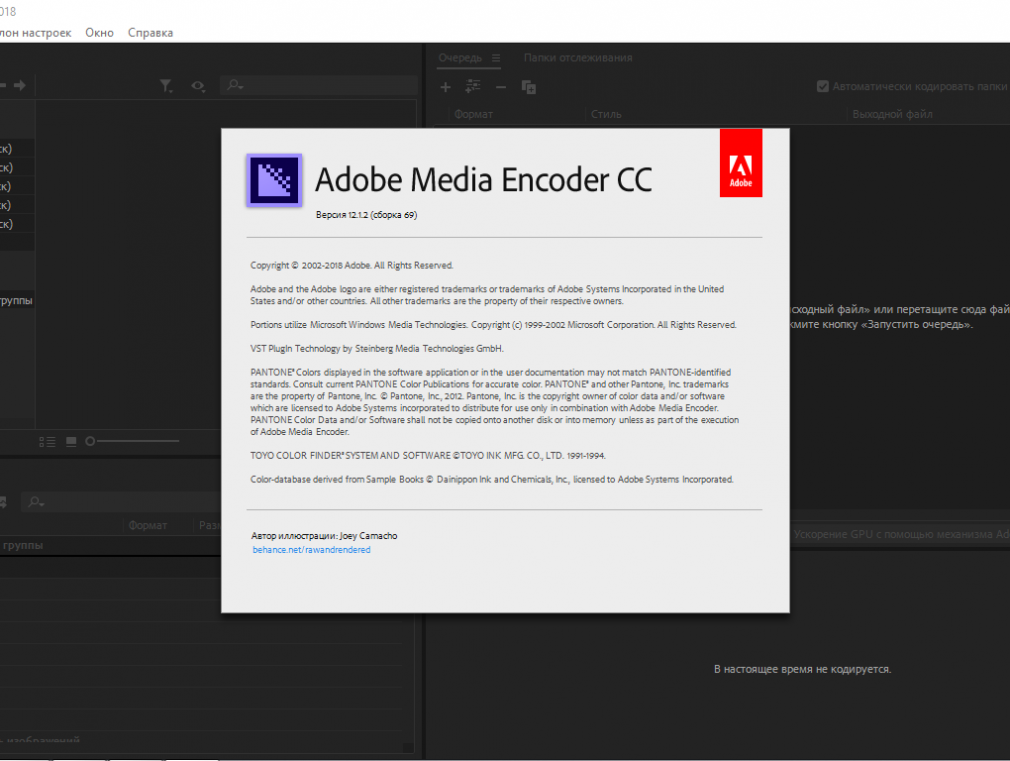
Task: Switch the media browser to thumbnail view
Action: pos(71,441)
